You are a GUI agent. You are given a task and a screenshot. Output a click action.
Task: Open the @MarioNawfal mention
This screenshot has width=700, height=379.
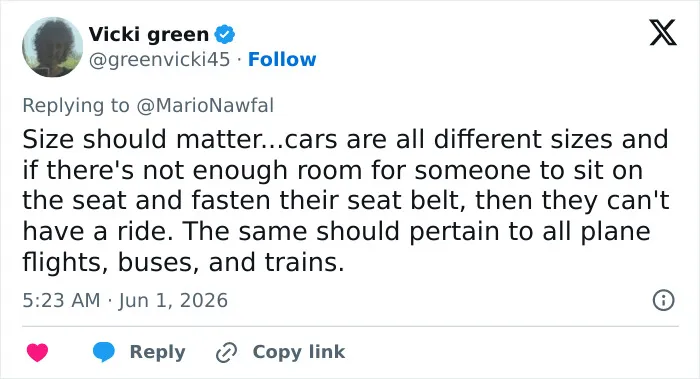click(x=205, y=106)
